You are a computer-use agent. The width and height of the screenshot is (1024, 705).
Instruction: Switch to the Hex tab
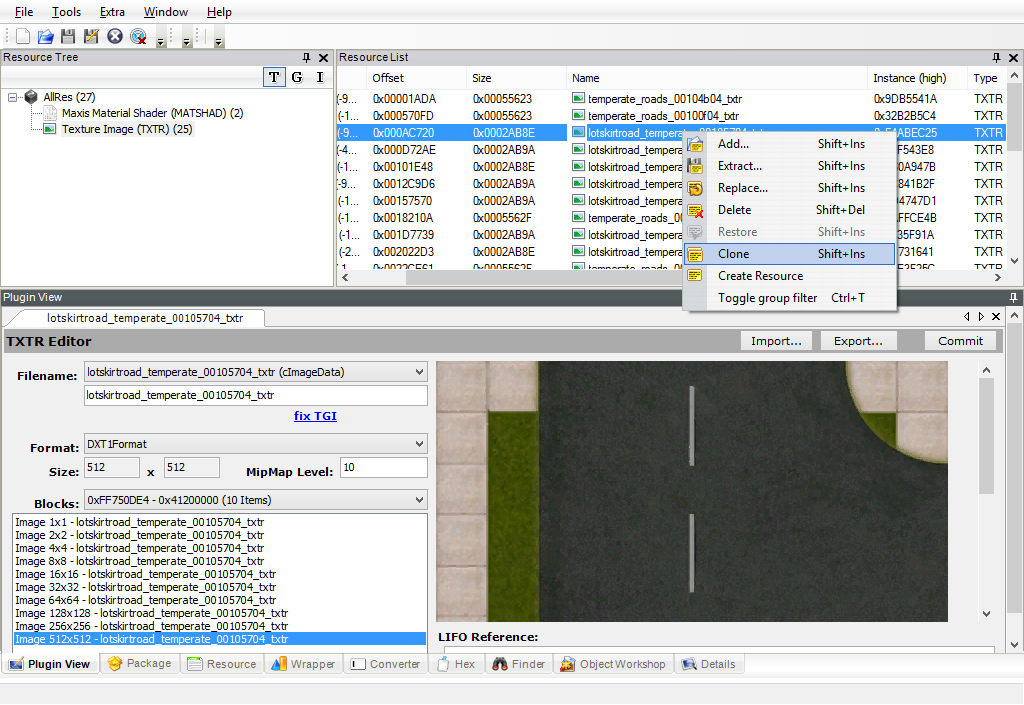point(456,664)
